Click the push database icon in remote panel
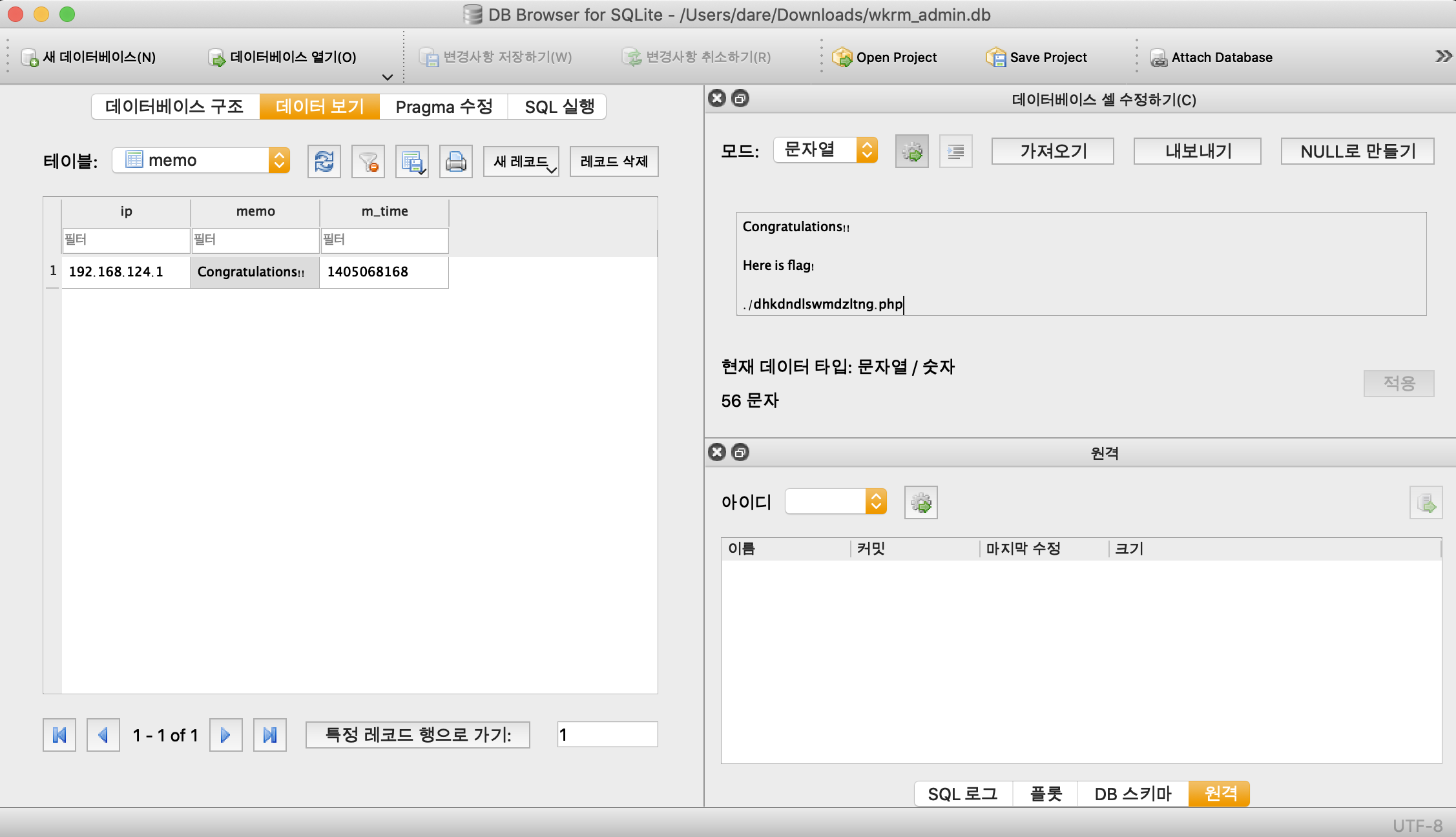Viewport: 1456px width, 837px height. [1425, 502]
